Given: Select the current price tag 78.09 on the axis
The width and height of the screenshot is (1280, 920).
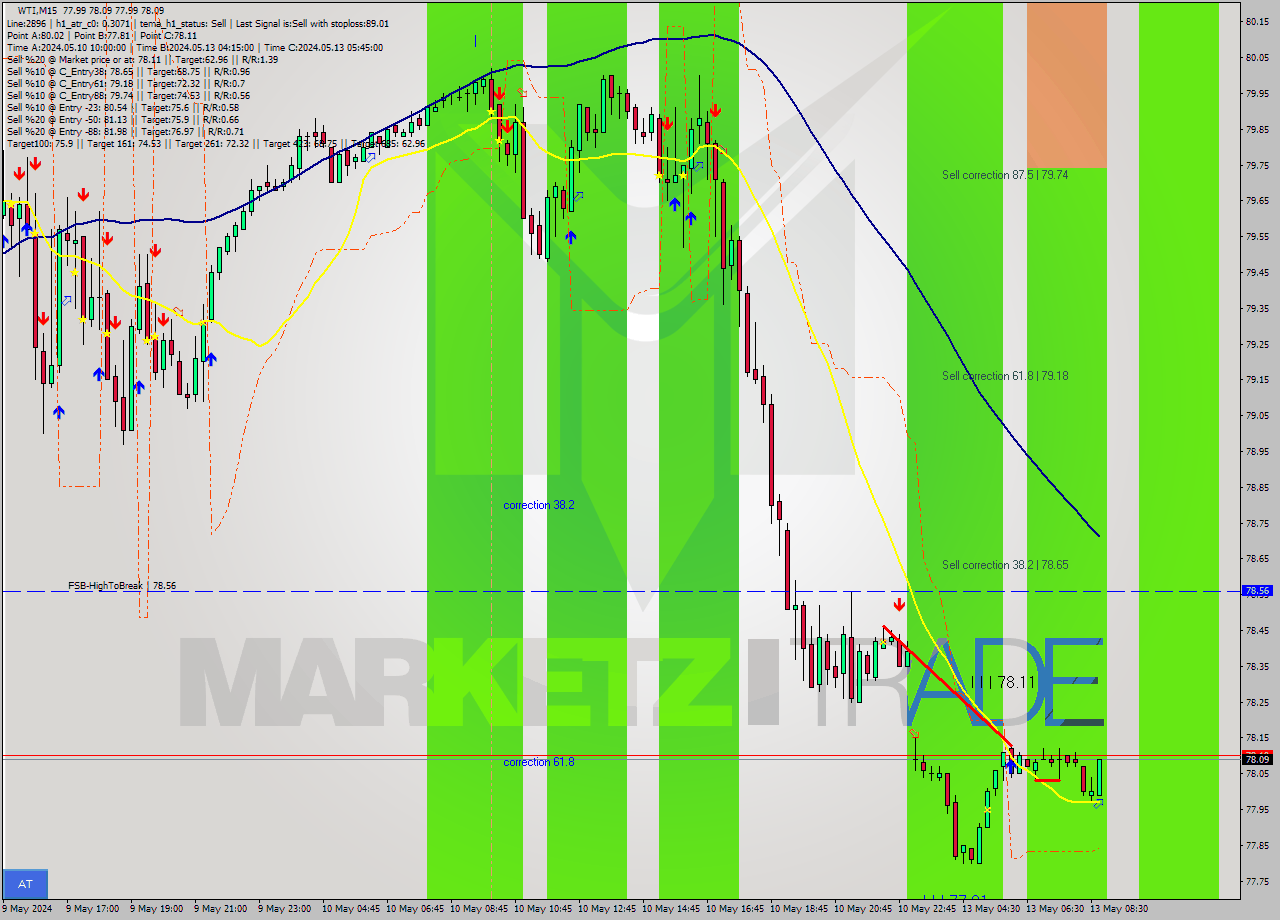Looking at the screenshot, I should [x=1257, y=760].
